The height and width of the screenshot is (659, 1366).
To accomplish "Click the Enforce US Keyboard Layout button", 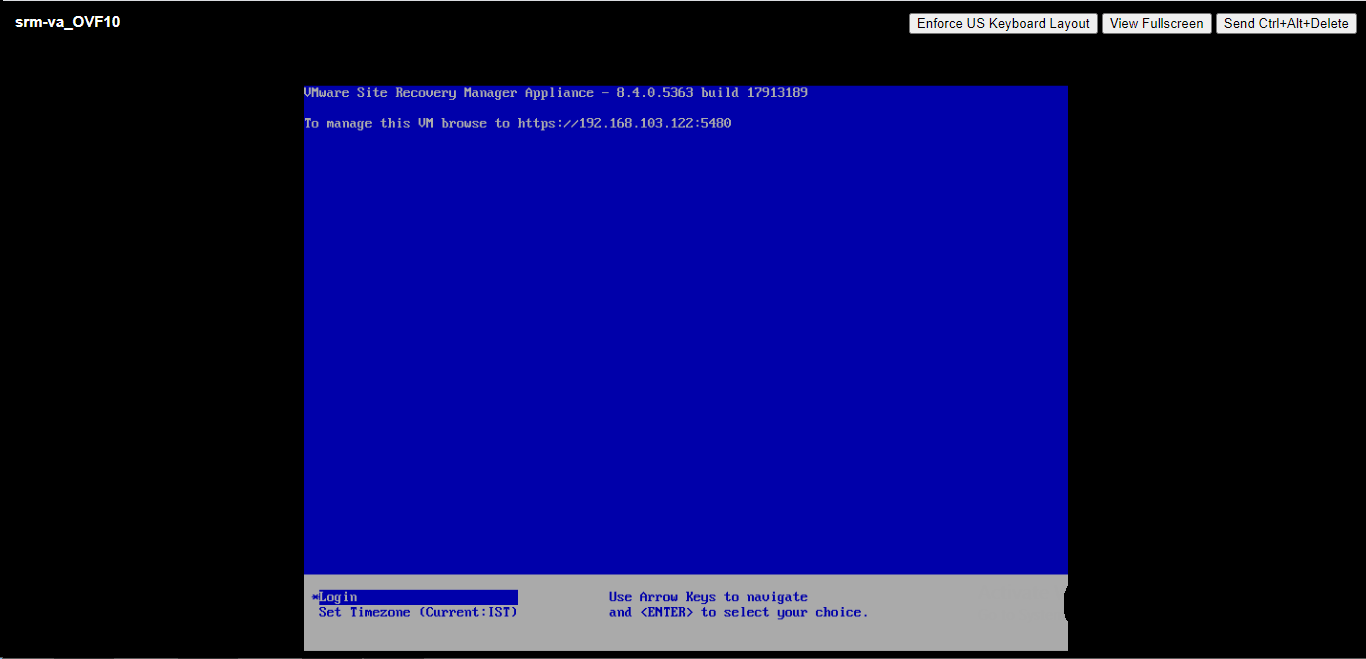I will pyautogui.click(x=1003, y=24).
